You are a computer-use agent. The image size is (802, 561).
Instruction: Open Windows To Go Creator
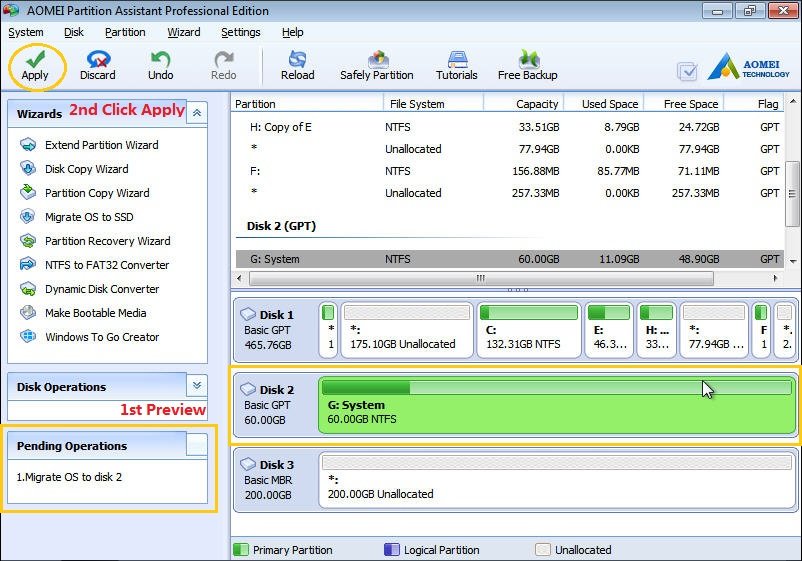pyautogui.click(x=102, y=337)
